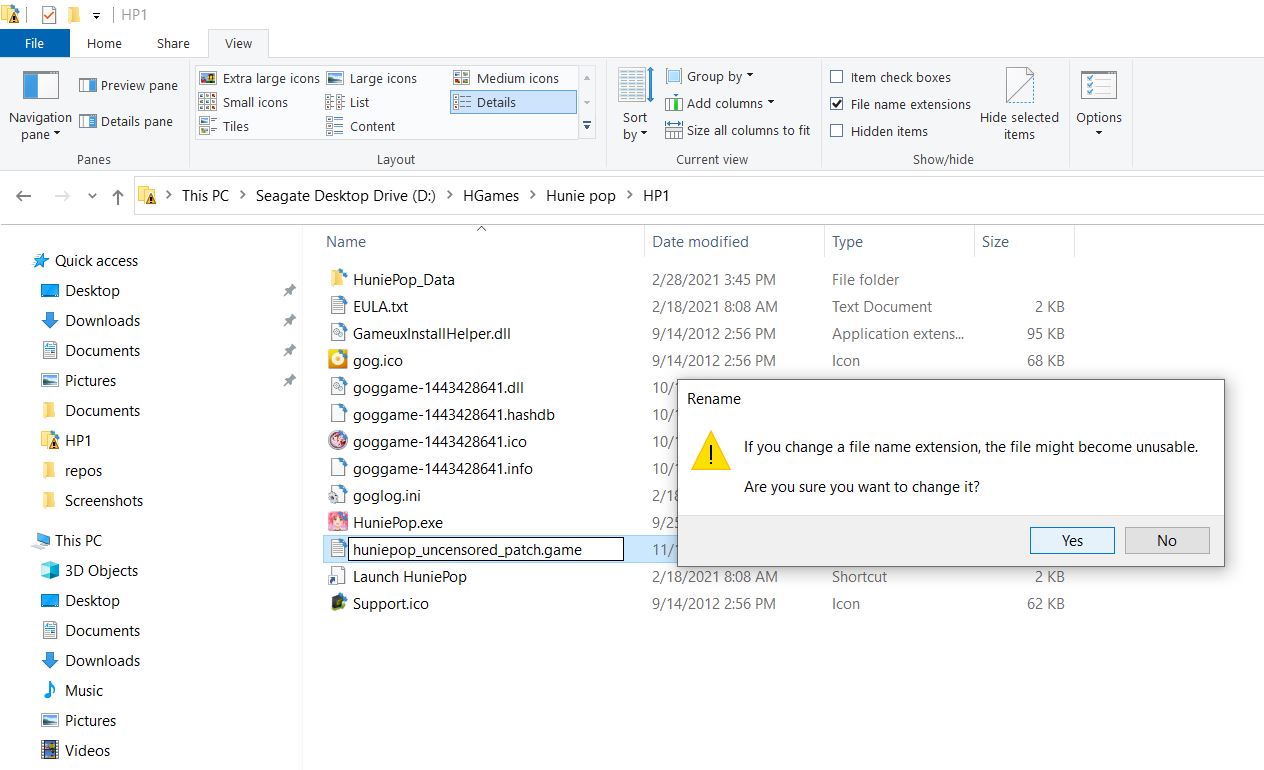Navigate to HGames in address bar
The height and width of the screenshot is (770, 1264).
[491, 196]
